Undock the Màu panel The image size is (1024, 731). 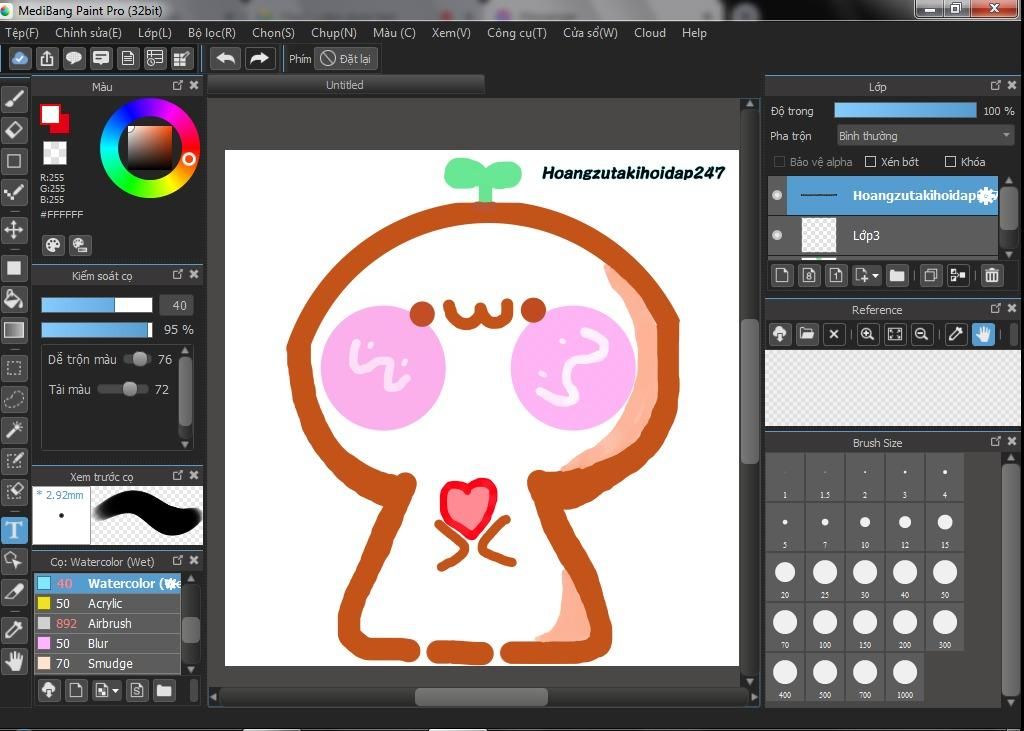178,86
